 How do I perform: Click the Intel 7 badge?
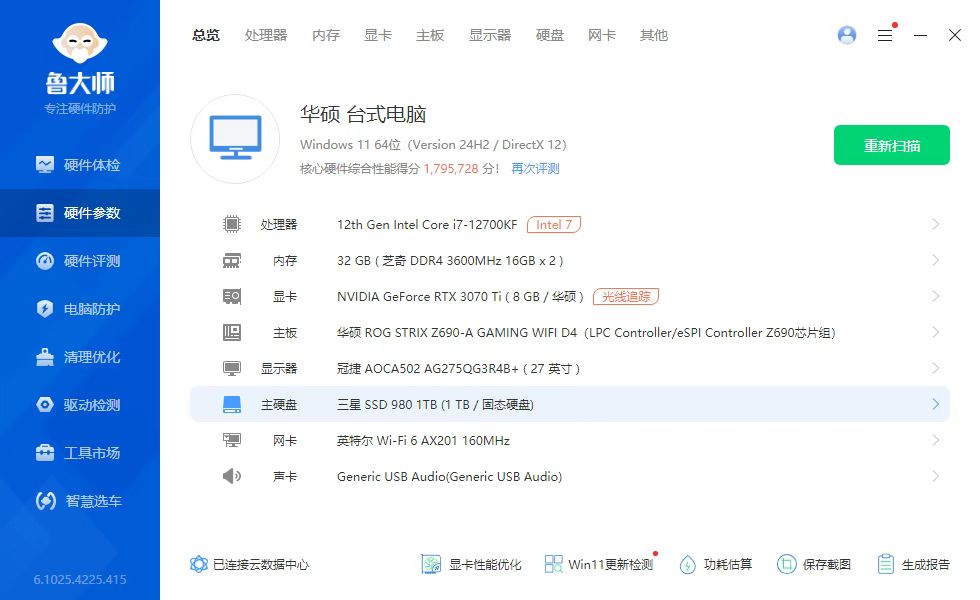tap(554, 224)
